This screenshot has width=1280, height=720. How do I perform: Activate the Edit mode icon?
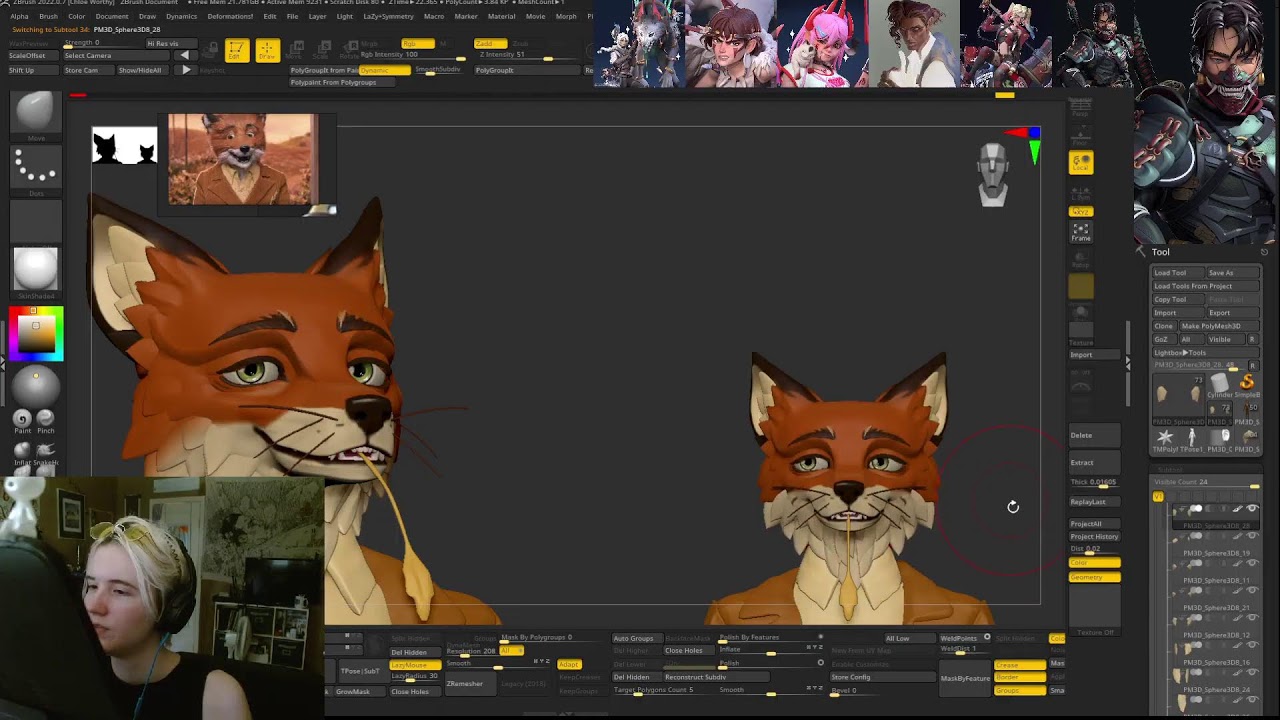236,50
